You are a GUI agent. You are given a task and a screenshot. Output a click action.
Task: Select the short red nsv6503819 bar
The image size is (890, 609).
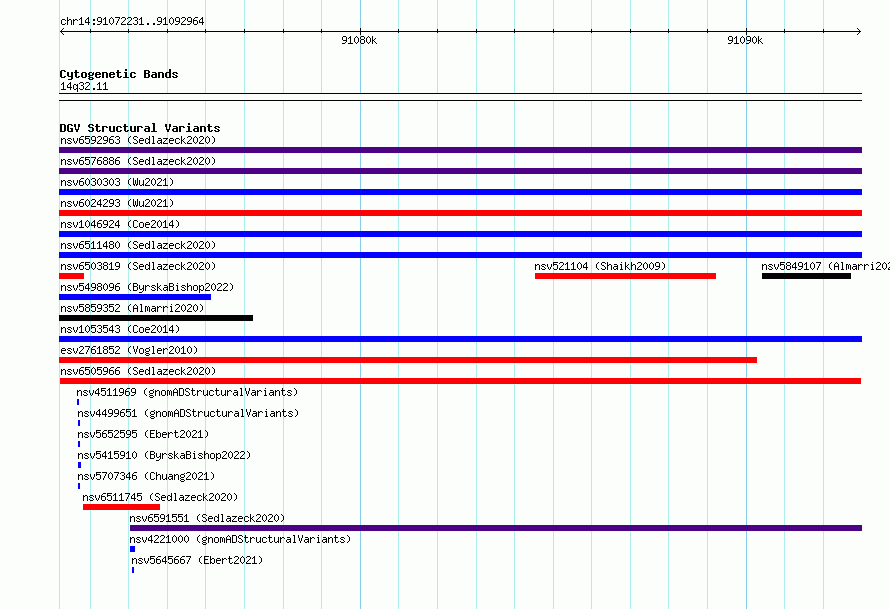click(72, 276)
